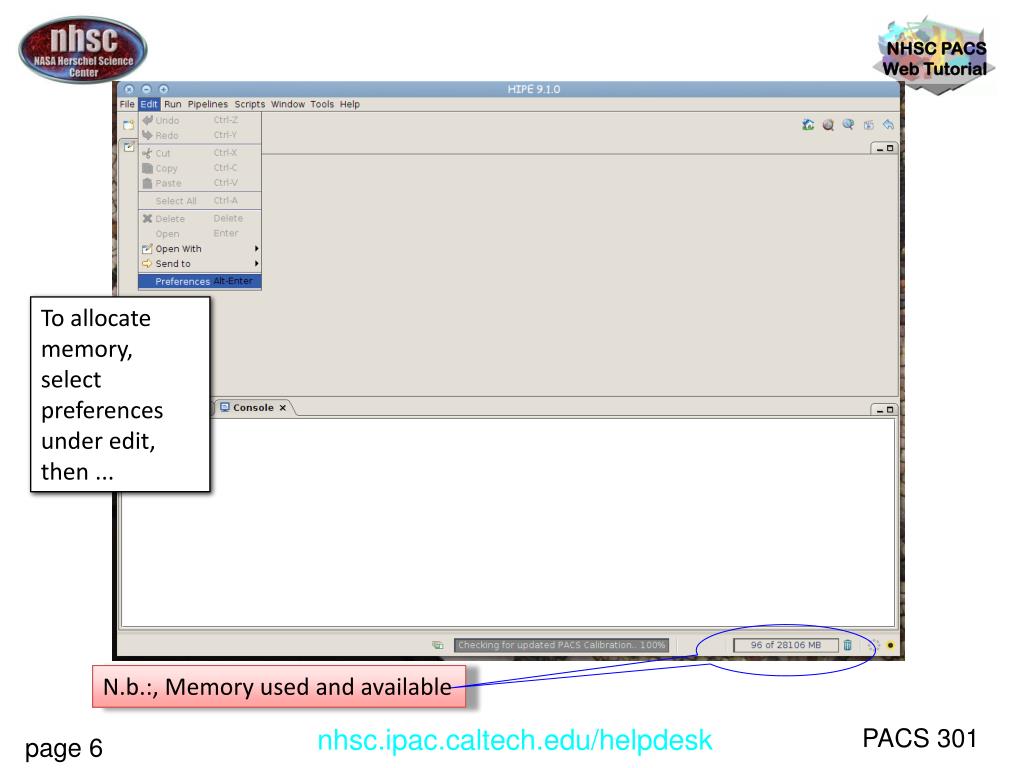Viewport: 1024px width, 768px height.
Task: Click the PACS Calibration progress bar
Action: [562, 645]
